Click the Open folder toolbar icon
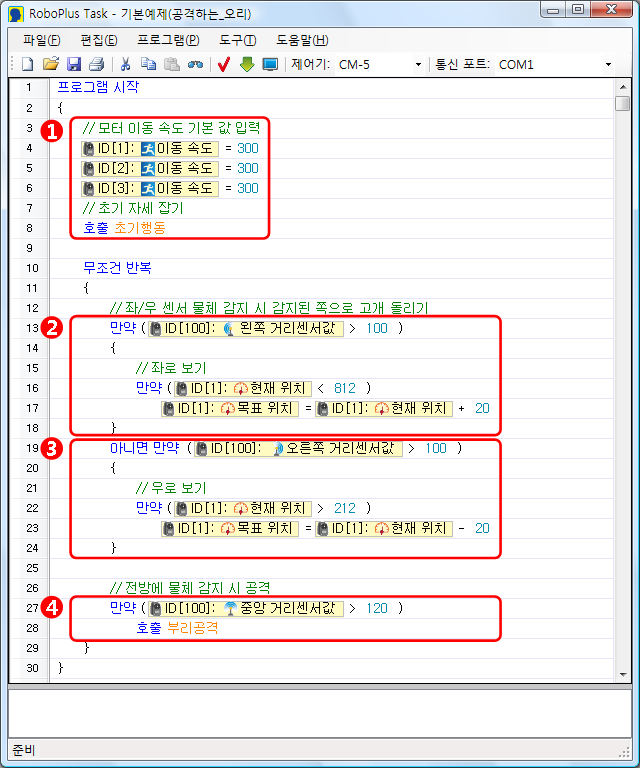 tap(50, 64)
